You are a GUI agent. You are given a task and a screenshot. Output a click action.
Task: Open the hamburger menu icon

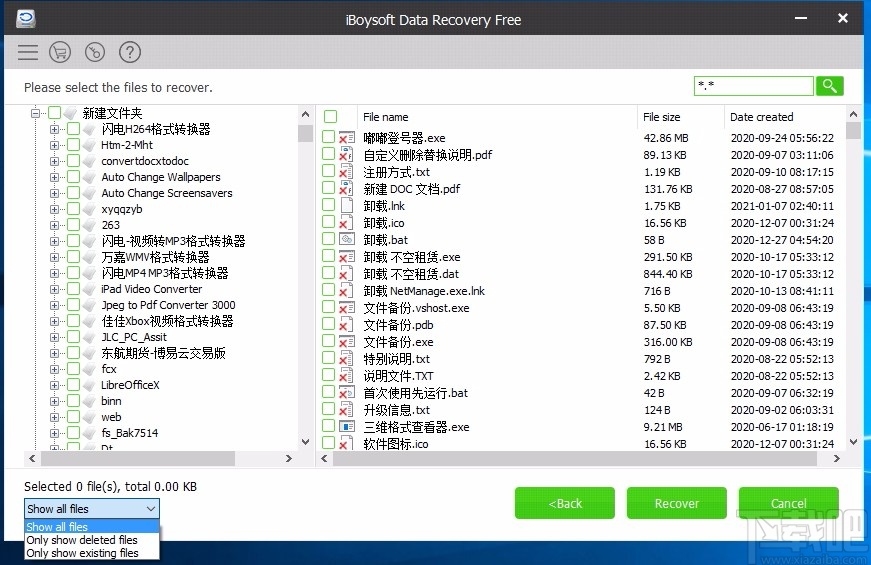tap(28, 52)
